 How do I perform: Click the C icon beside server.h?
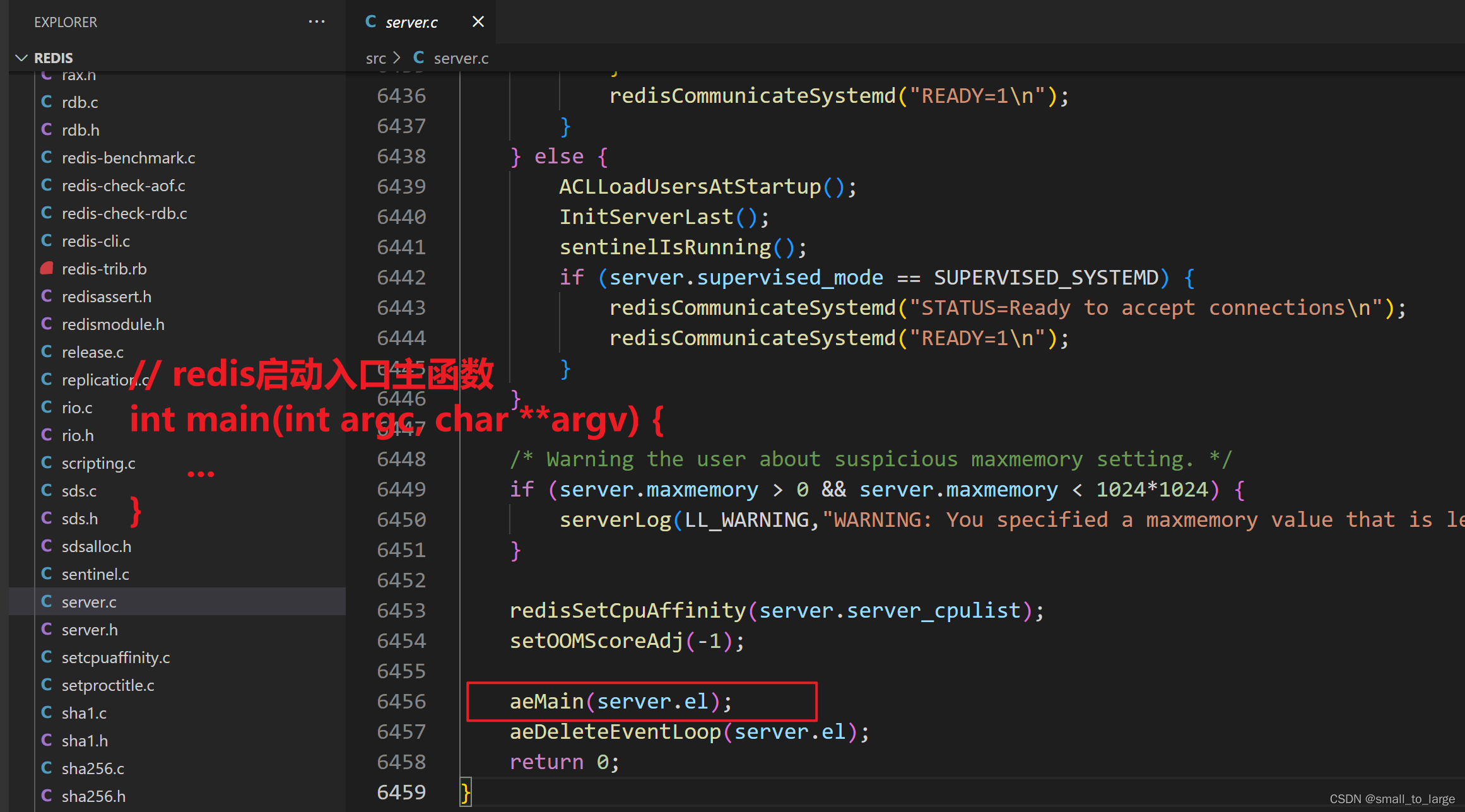pos(47,629)
